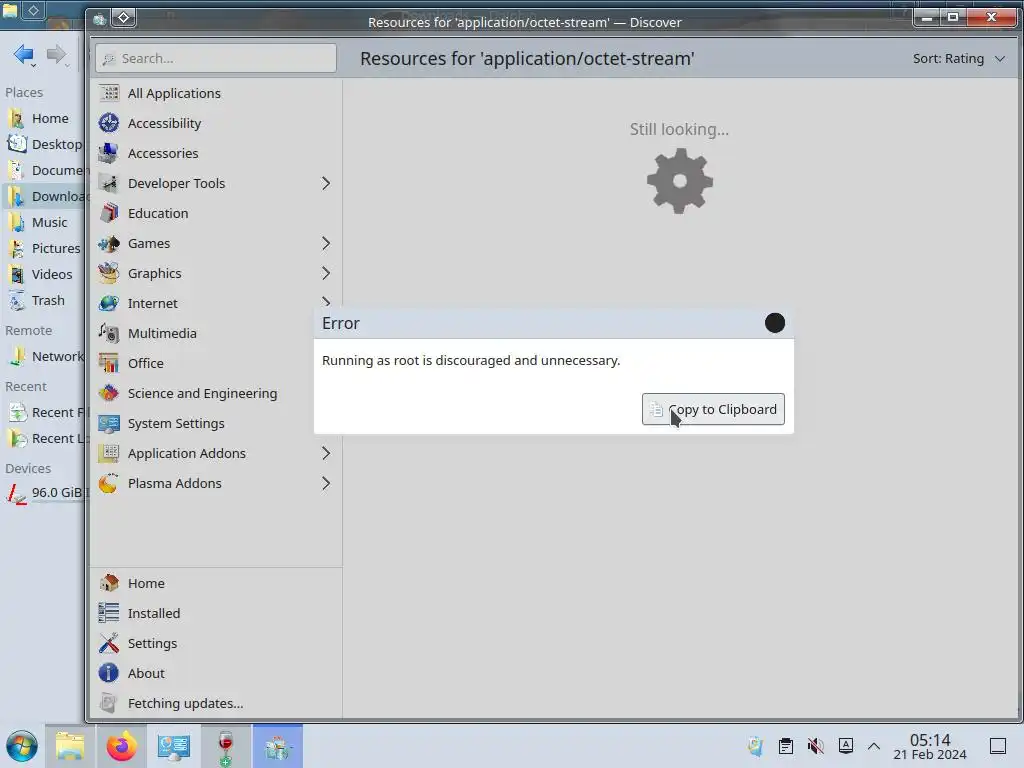This screenshot has height=768, width=1024.
Task: Open the Education category icon
Action: 109,214
